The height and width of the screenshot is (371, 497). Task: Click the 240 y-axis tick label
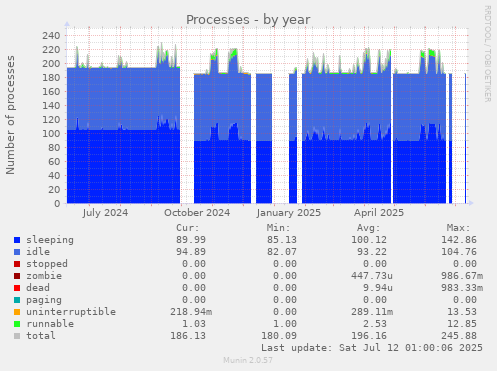pos(51,35)
